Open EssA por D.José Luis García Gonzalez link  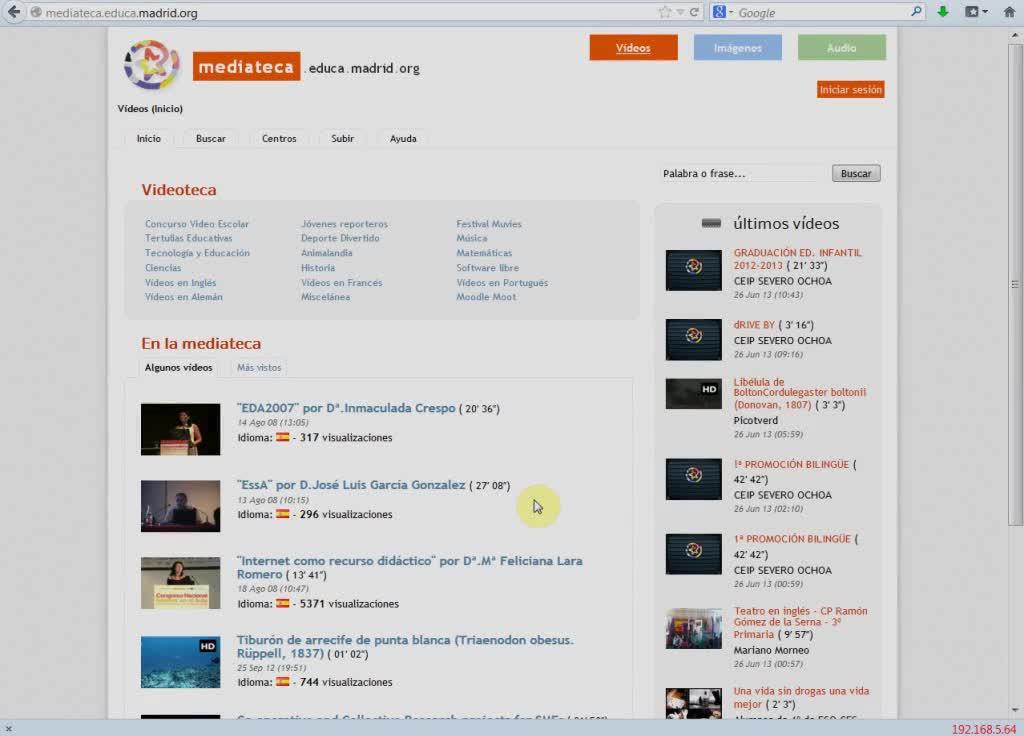[351, 485]
